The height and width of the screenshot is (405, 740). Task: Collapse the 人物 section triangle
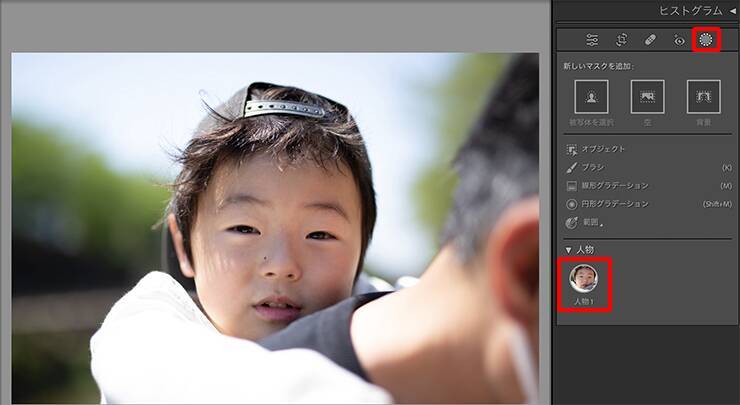[x=569, y=249]
